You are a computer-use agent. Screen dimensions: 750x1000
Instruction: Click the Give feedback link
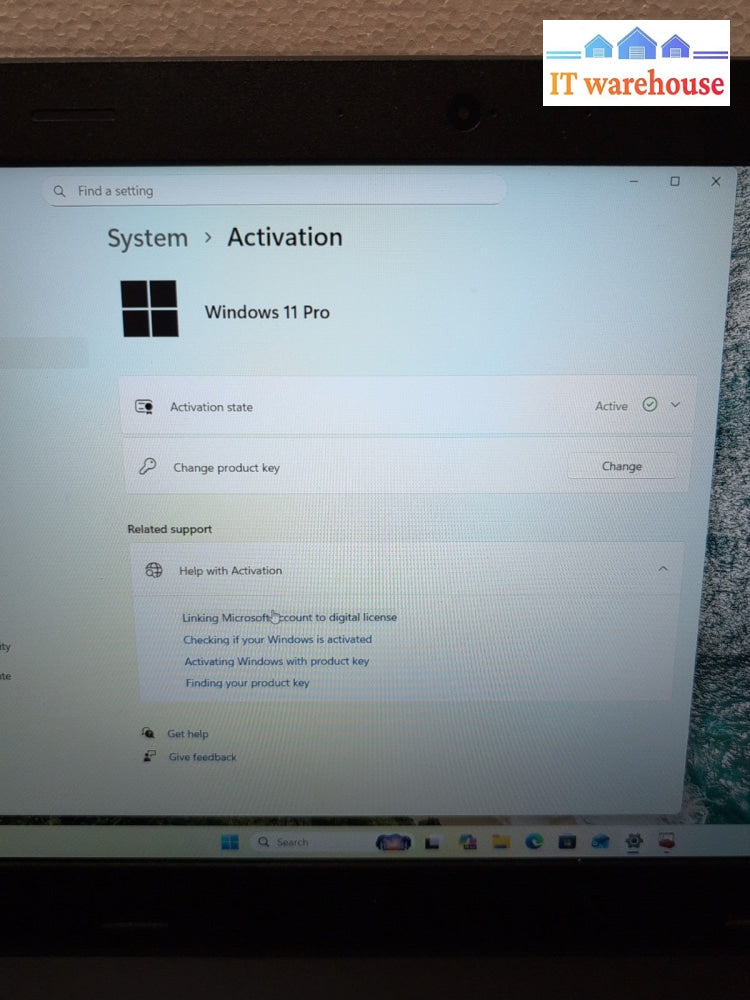point(202,757)
